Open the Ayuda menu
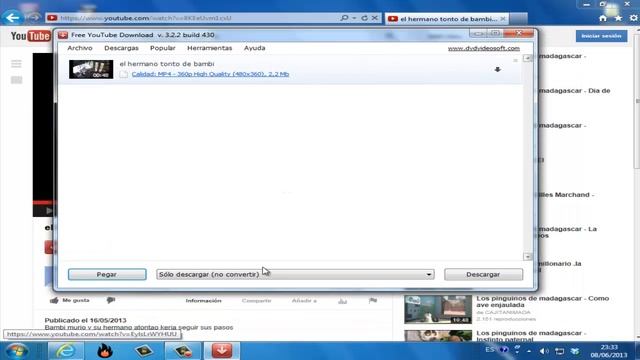The image size is (640, 360). coord(254,48)
